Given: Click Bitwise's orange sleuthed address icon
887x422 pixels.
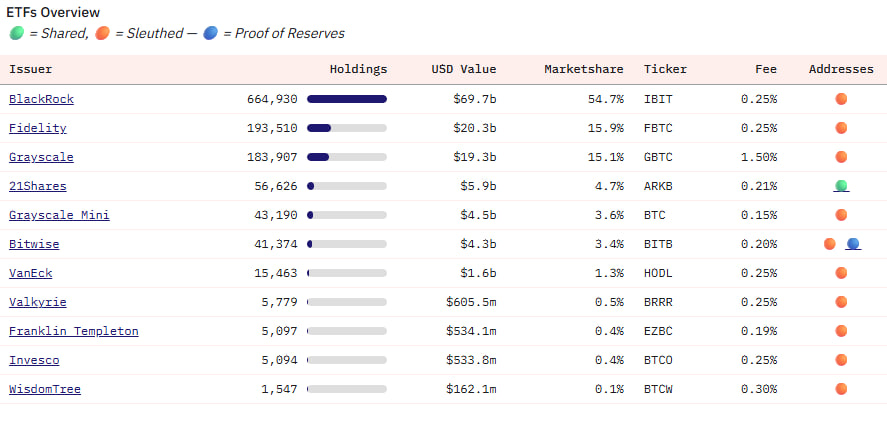Looking at the screenshot, I should [829, 244].
